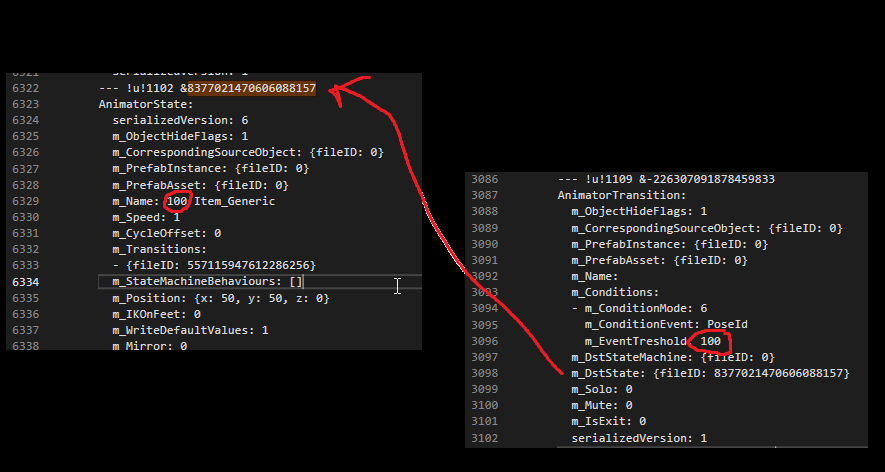Click m_Speed: 1 line
This screenshot has width=885, height=472.
coord(146,217)
